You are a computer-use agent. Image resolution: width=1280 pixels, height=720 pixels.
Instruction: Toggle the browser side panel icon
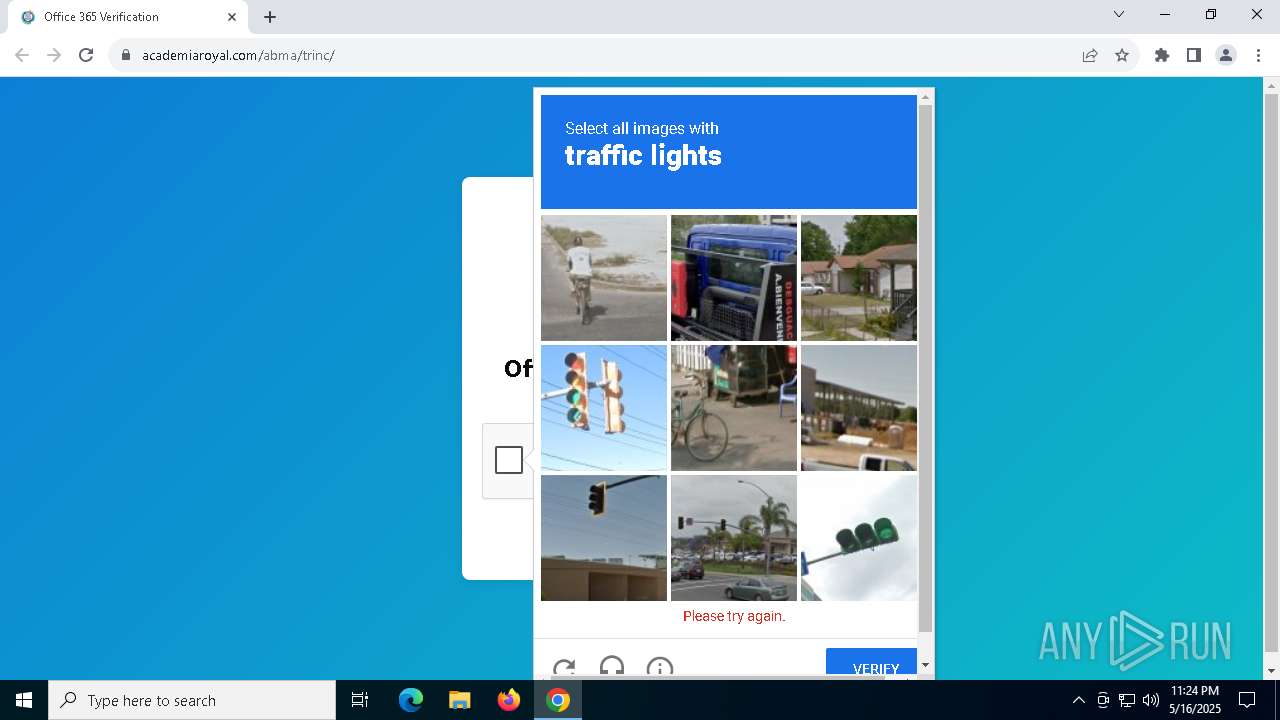(1194, 55)
